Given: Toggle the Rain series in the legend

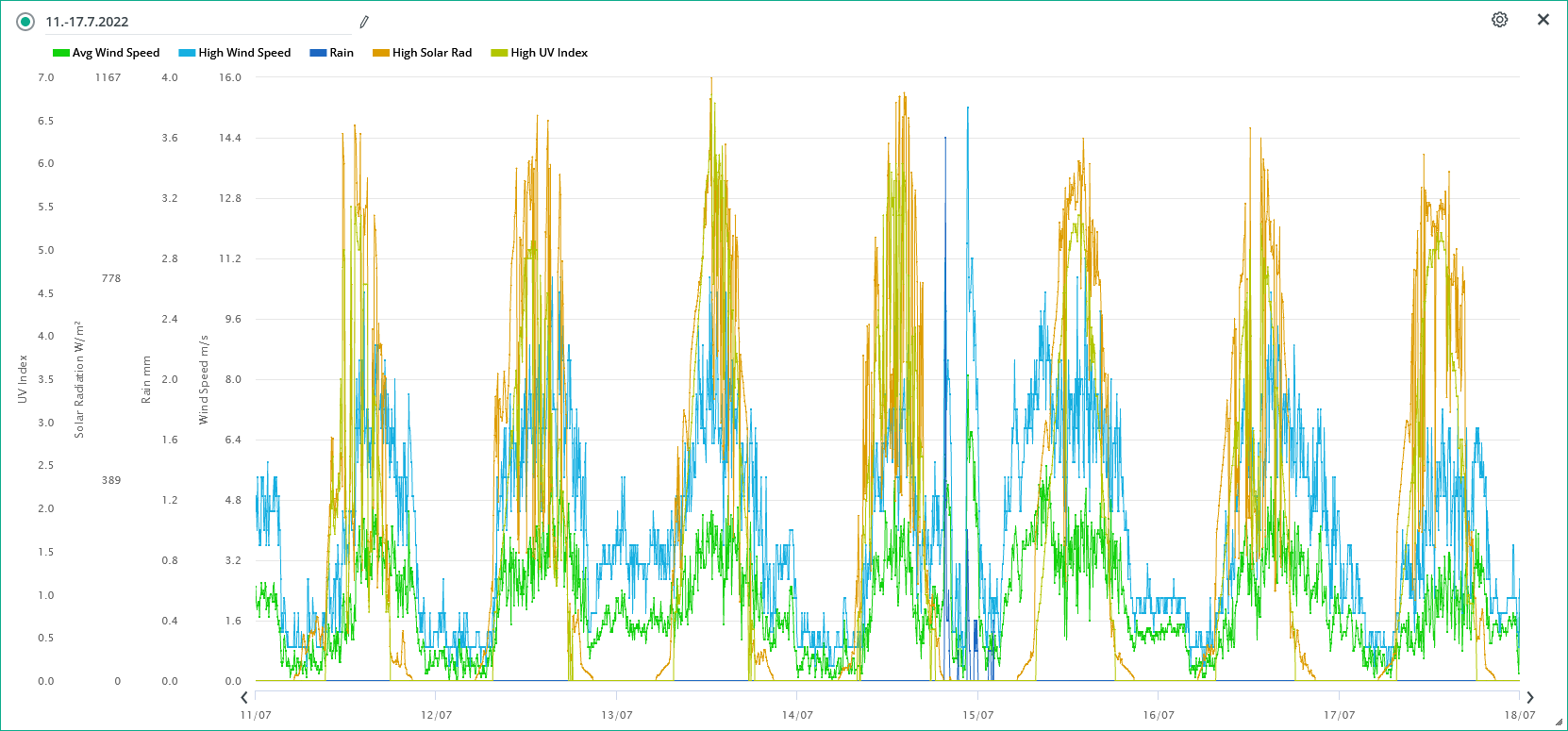Looking at the screenshot, I should coord(342,53).
